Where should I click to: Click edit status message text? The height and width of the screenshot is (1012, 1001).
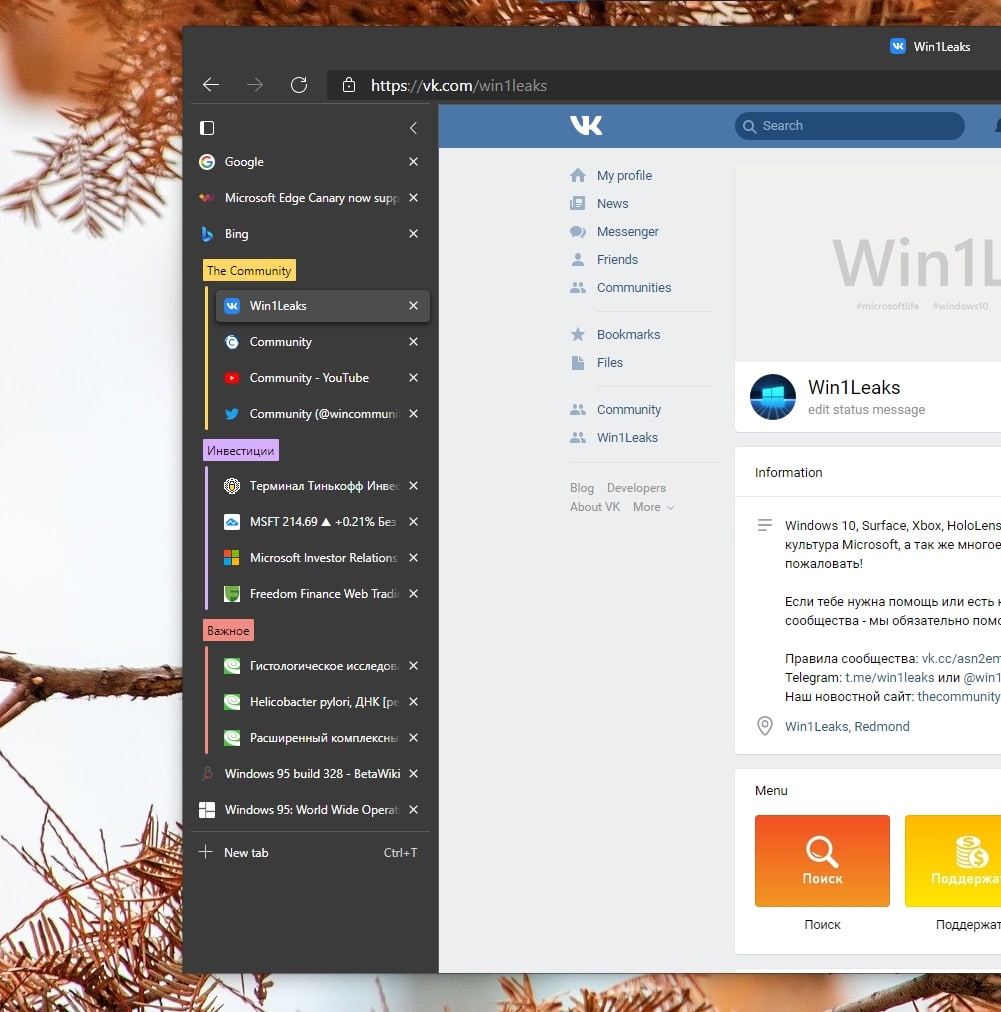coord(866,410)
